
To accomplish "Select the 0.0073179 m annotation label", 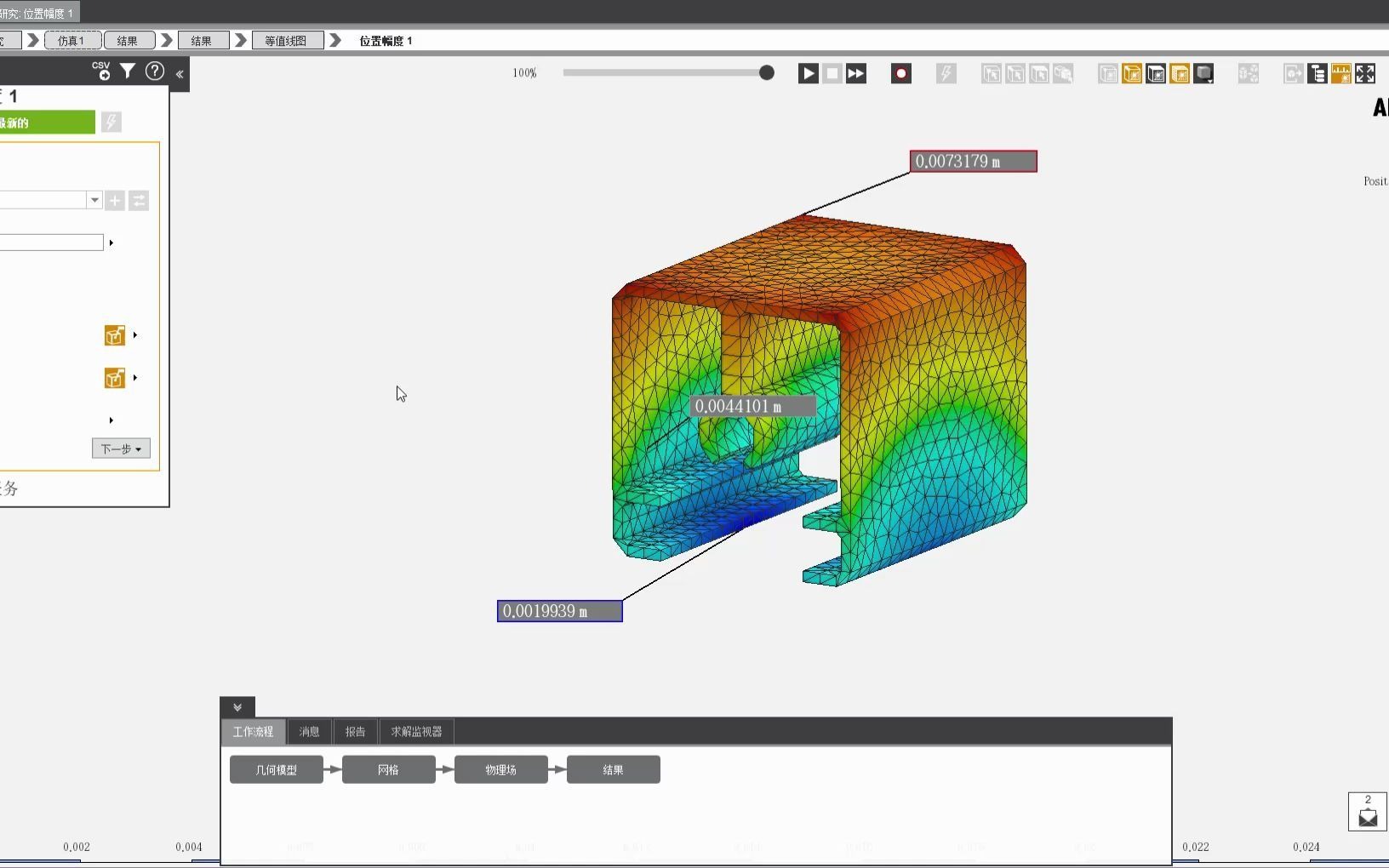I will point(972,160).
